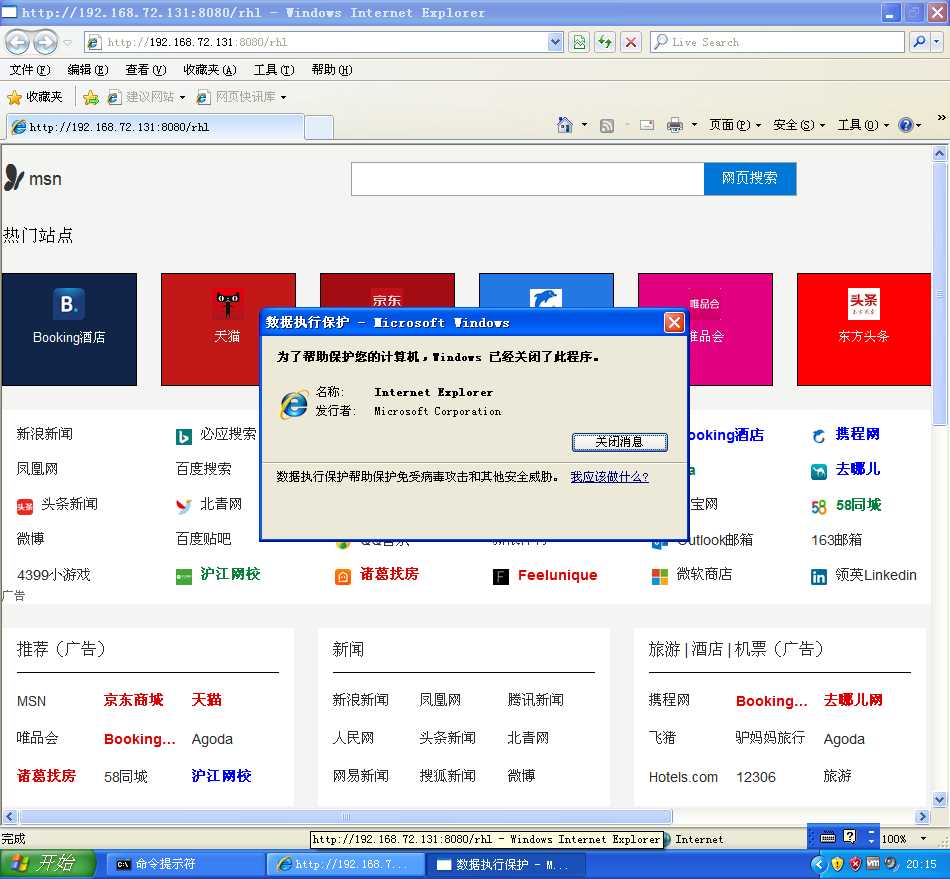
Task: Click the Compatibility View icon beside address bar
Action: click(x=579, y=42)
